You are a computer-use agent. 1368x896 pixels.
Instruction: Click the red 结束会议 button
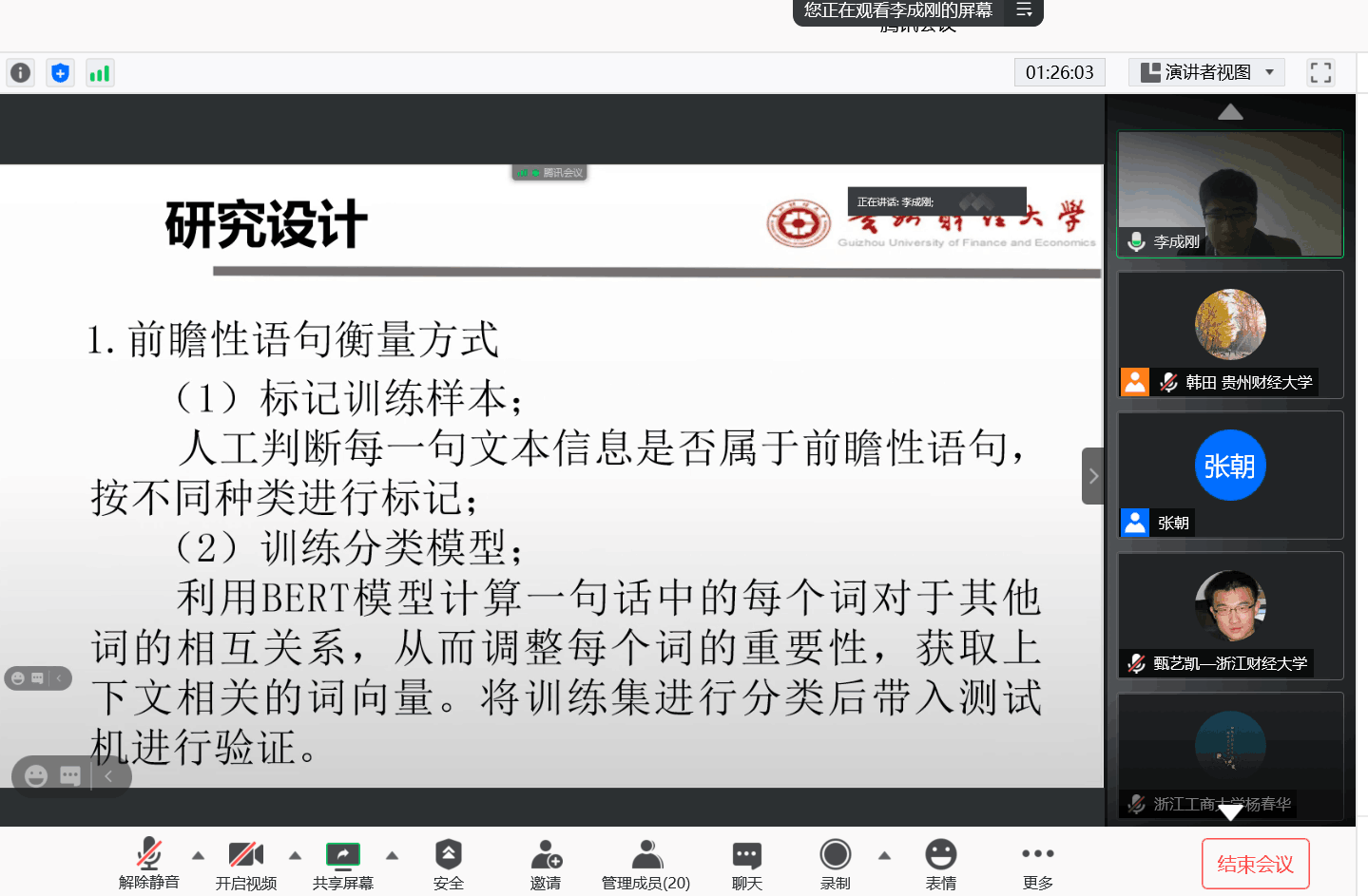tap(1255, 864)
